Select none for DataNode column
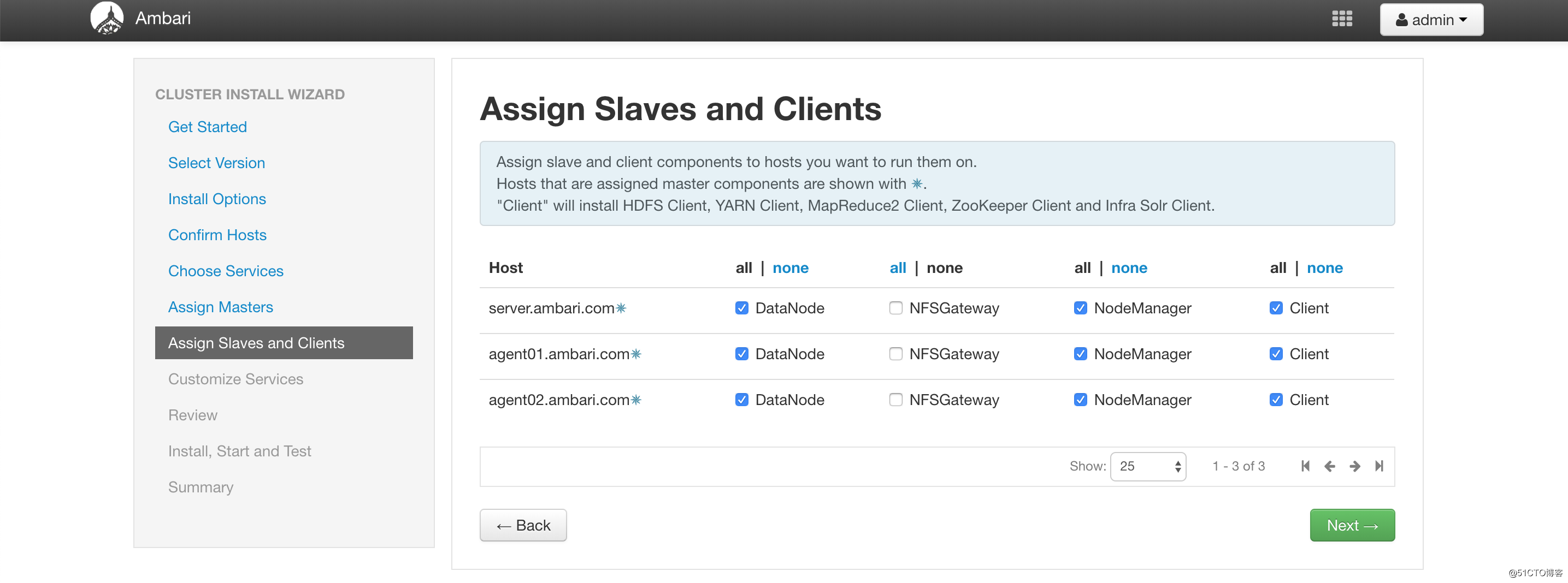The image size is (1568, 583). (x=790, y=267)
